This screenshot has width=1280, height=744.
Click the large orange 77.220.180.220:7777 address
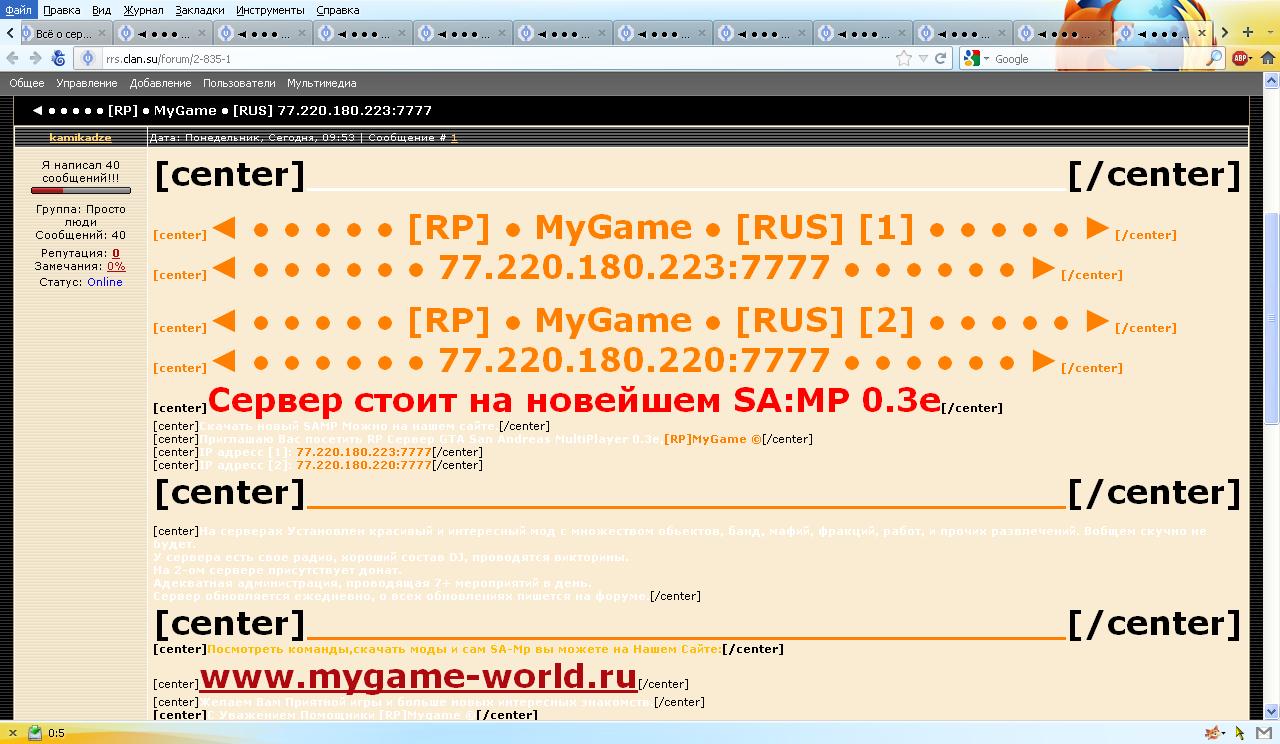(635, 359)
